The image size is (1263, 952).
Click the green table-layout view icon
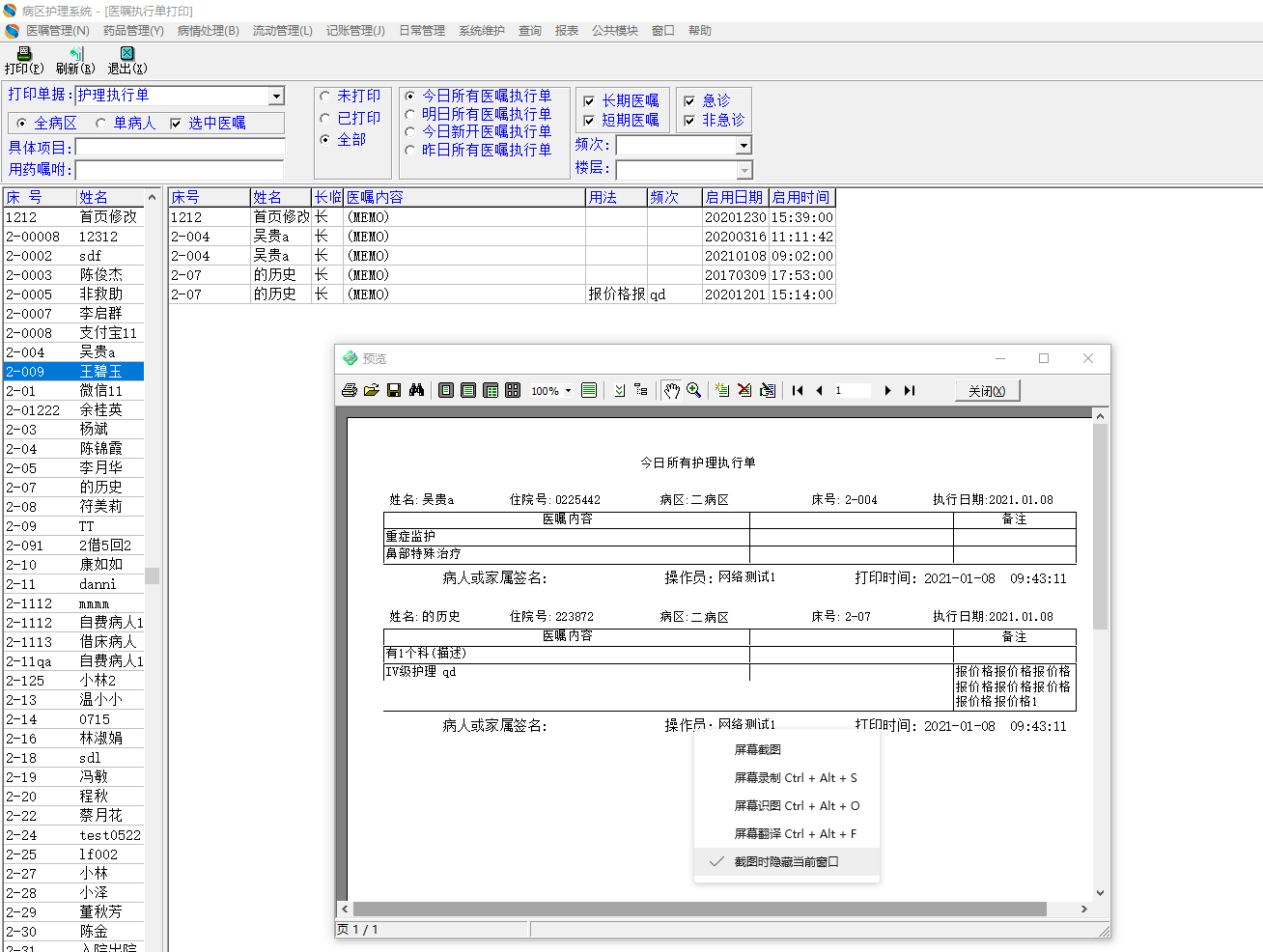click(x=491, y=390)
